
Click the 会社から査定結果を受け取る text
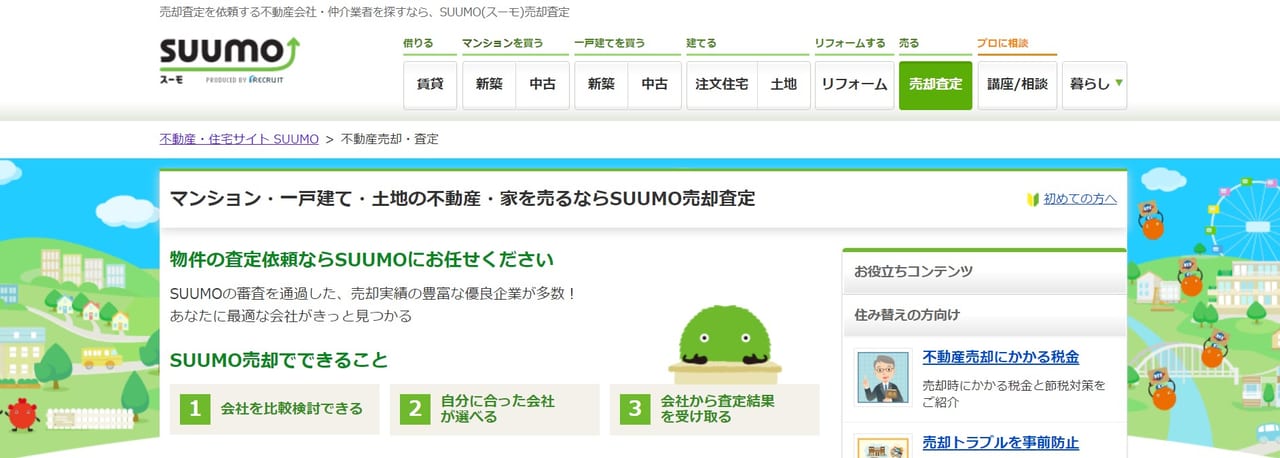click(x=718, y=409)
